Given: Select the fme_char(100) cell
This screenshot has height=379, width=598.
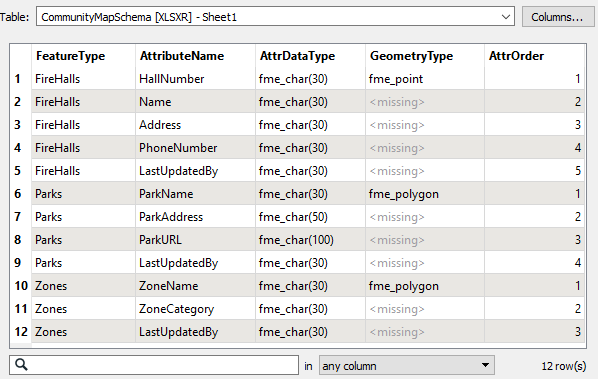Looking at the screenshot, I should point(310,239).
